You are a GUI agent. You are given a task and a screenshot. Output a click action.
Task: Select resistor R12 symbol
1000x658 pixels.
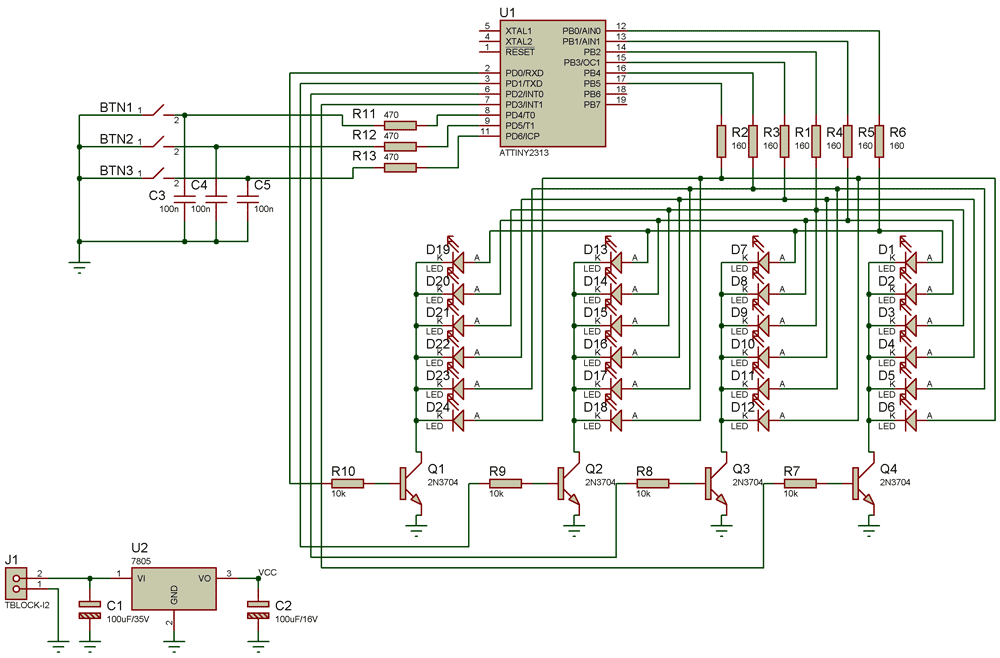tap(400, 147)
